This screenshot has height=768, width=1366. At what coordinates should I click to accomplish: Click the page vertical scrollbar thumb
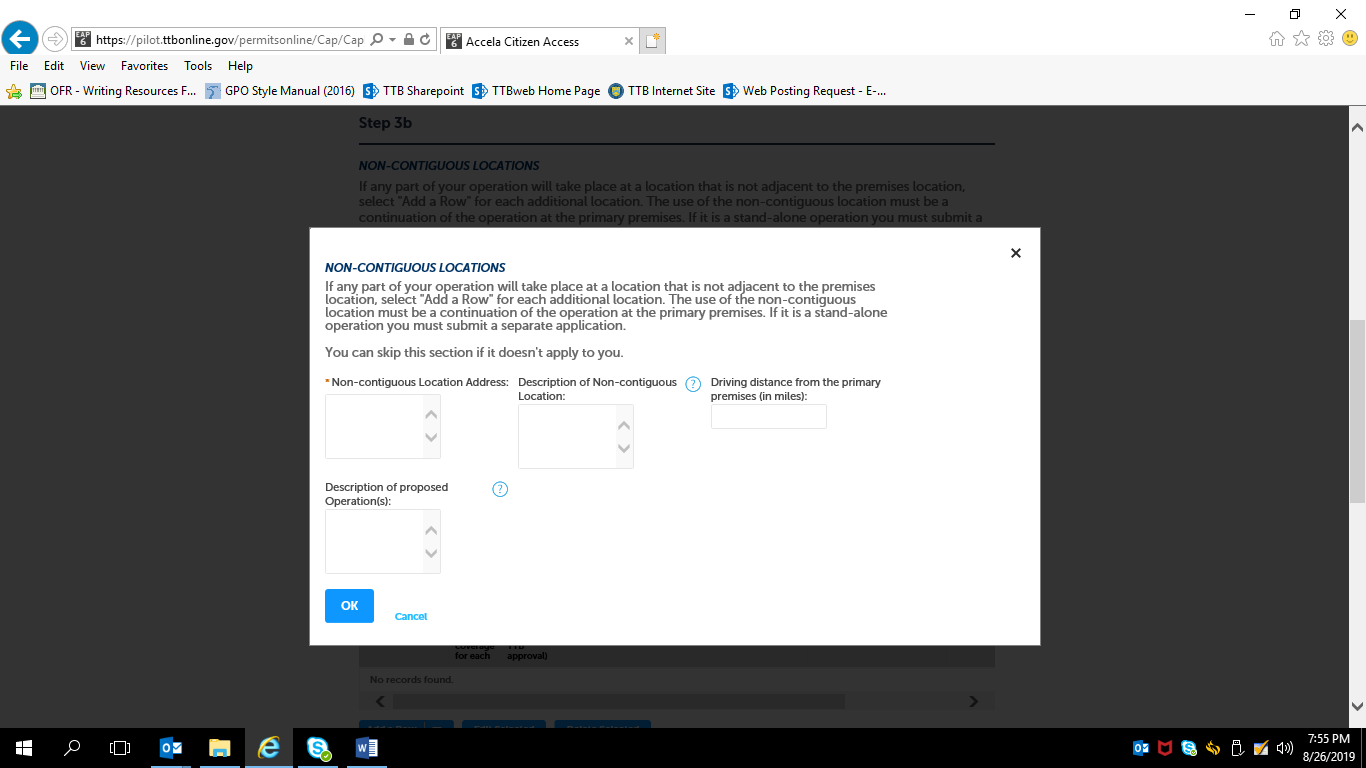pyautogui.click(x=1357, y=411)
